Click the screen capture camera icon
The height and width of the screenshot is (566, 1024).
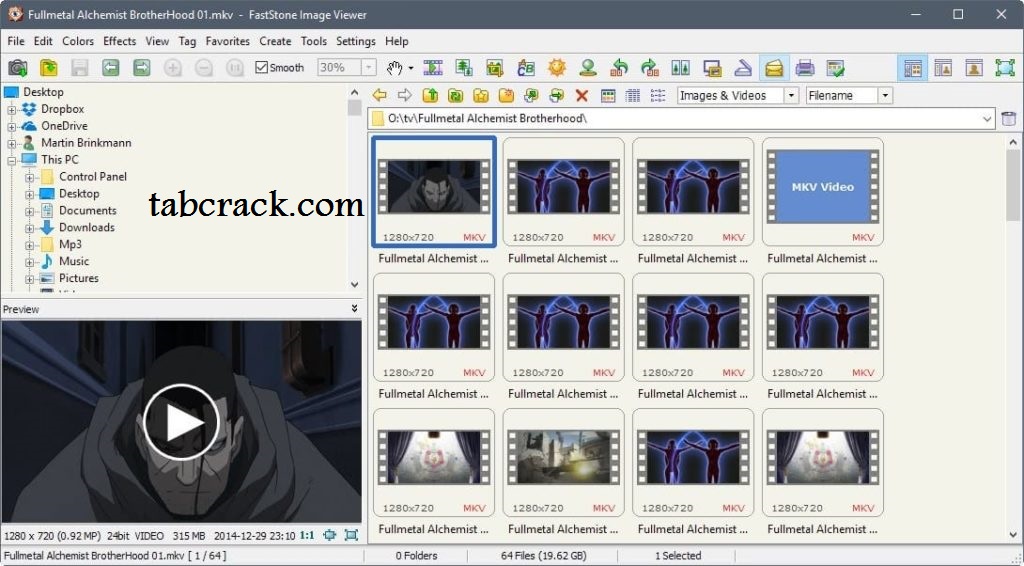pyautogui.click(x=18, y=67)
